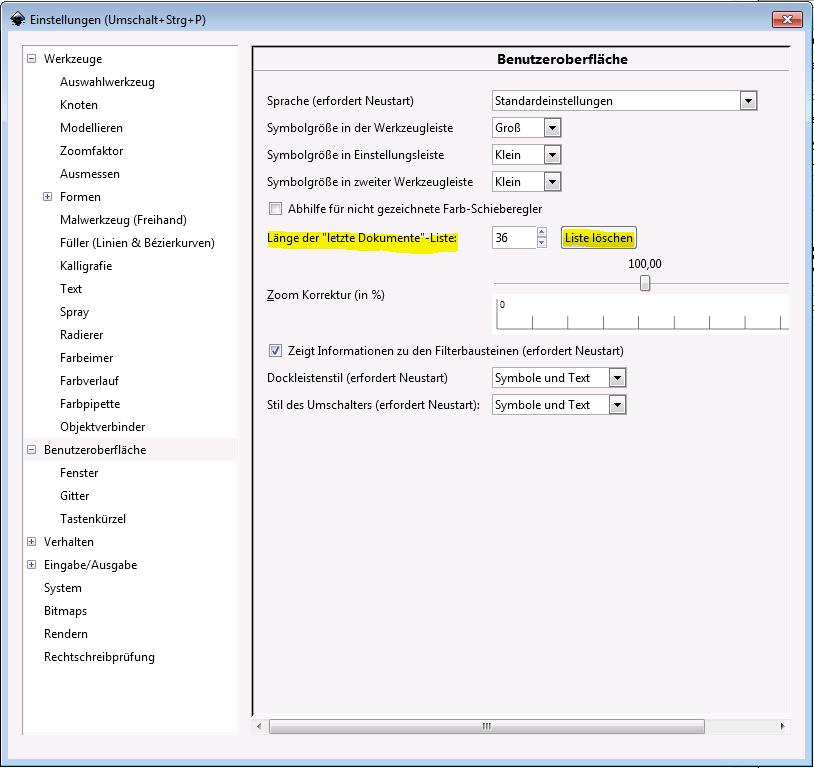Select Kalligrafie in the settings tree
The height and width of the screenshot is (768, 814).
click(x=86, y=266)
